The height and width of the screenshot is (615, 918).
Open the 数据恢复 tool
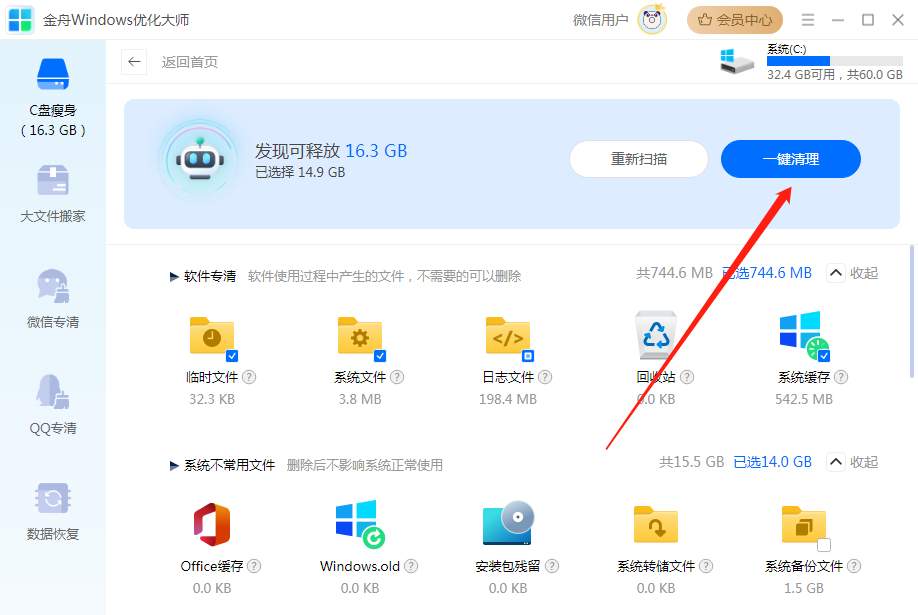point(52,510)
